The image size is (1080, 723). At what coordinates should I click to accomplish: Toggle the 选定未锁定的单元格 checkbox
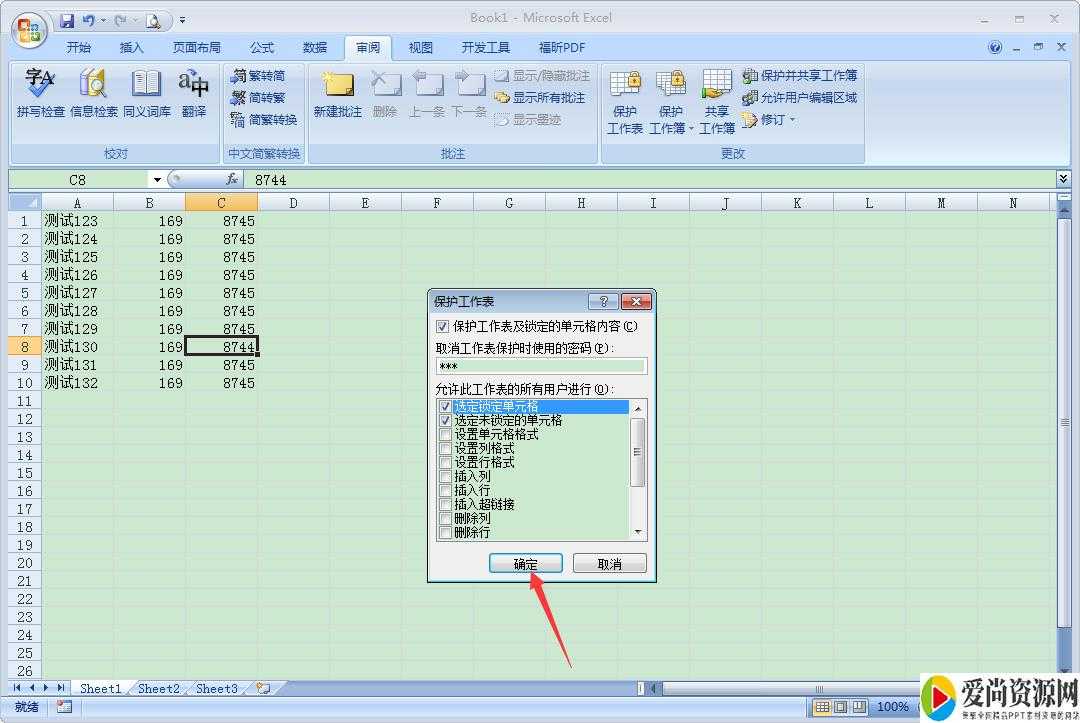(x=446, y=421)
